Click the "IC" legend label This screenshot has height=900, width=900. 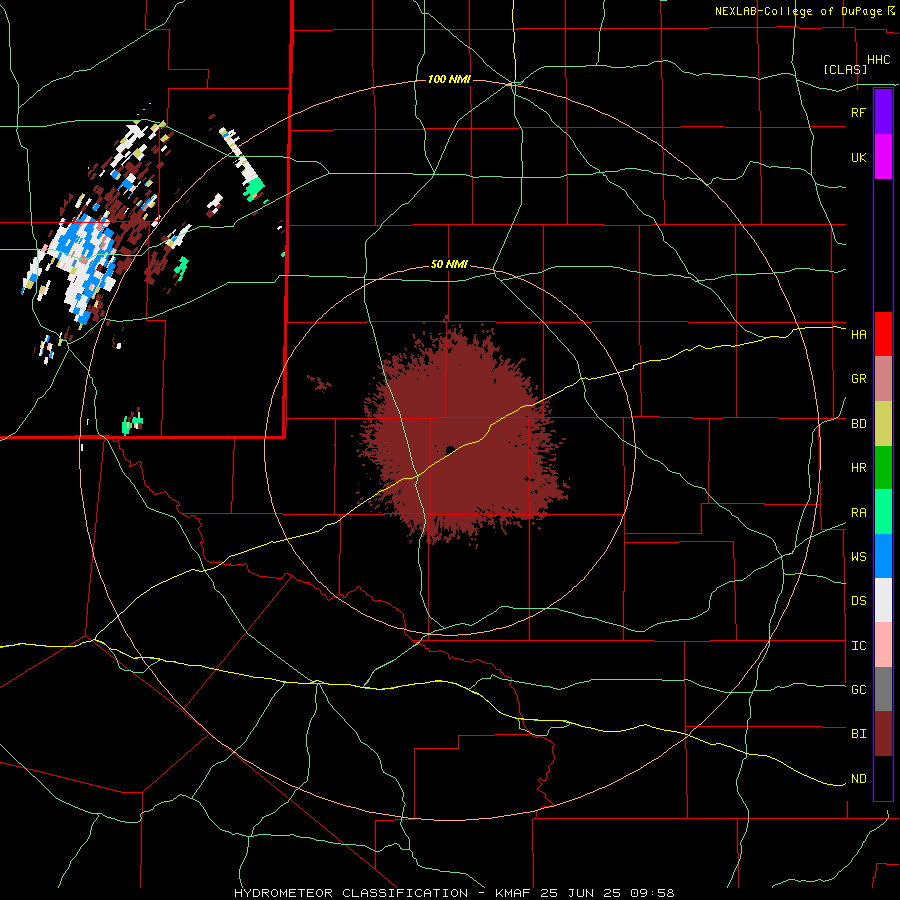[858, 646]
